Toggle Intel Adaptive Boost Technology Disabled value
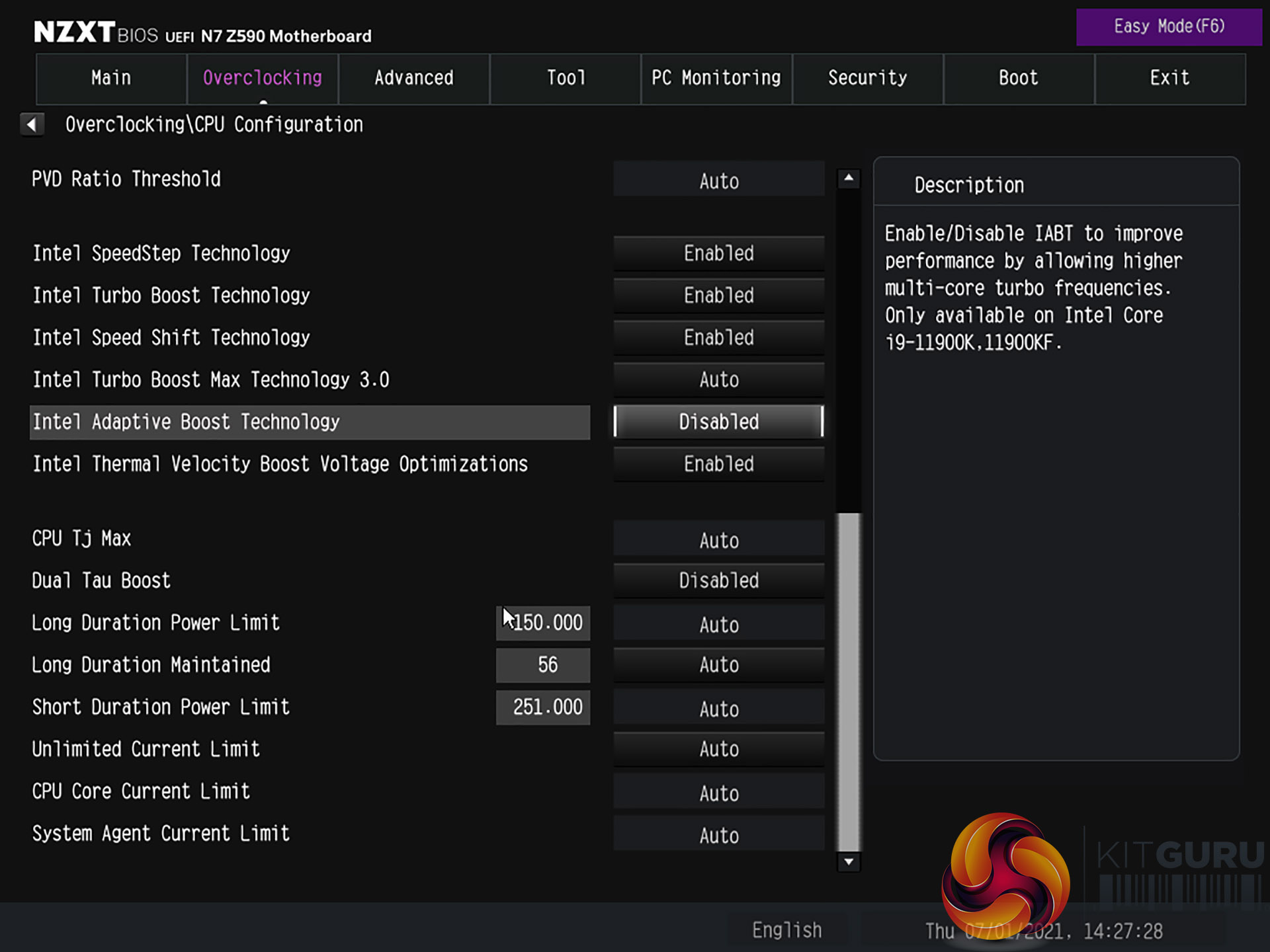 coord(718,422)
